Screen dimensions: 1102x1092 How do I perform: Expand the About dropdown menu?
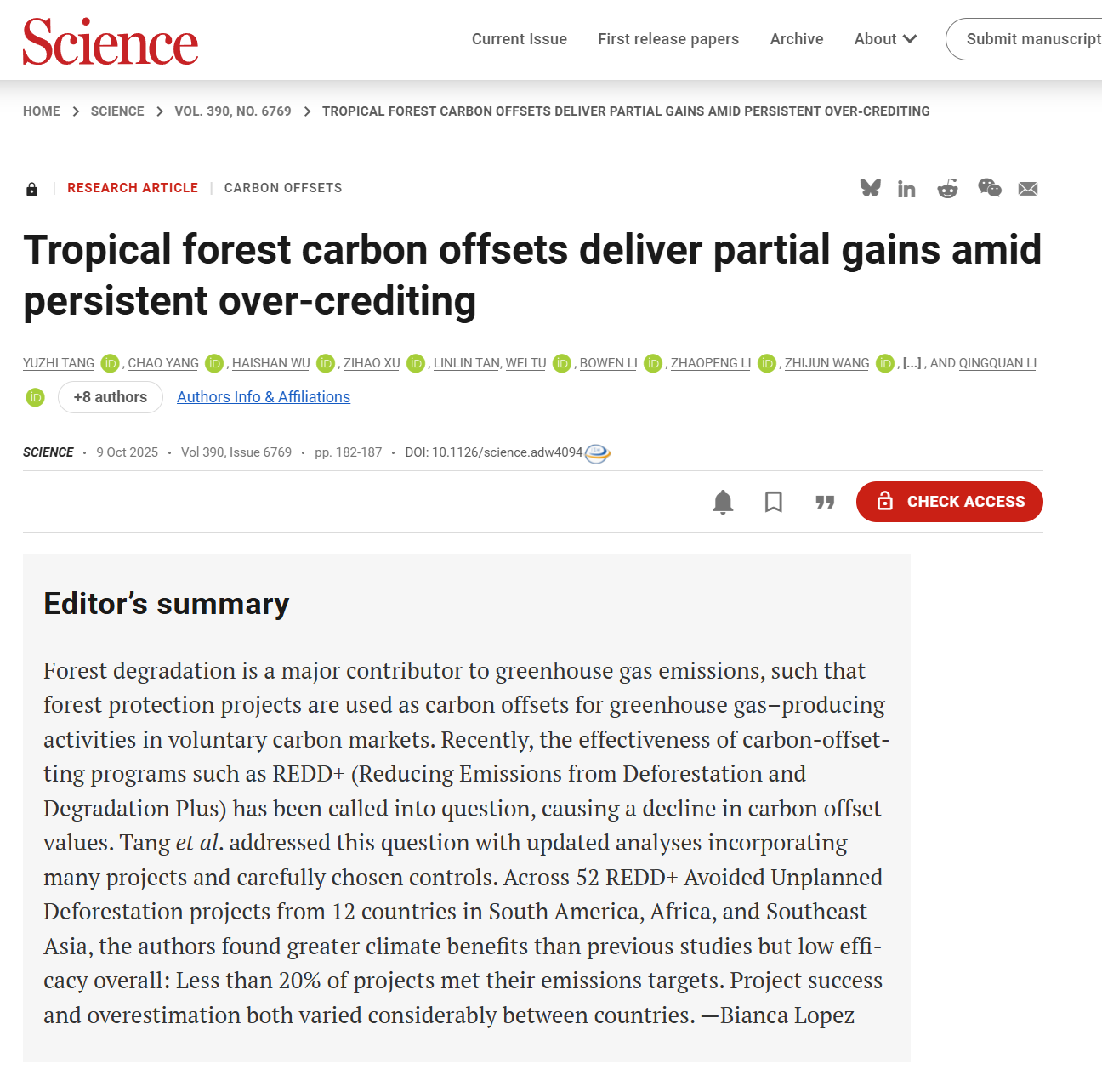click(x=885, y=39)
